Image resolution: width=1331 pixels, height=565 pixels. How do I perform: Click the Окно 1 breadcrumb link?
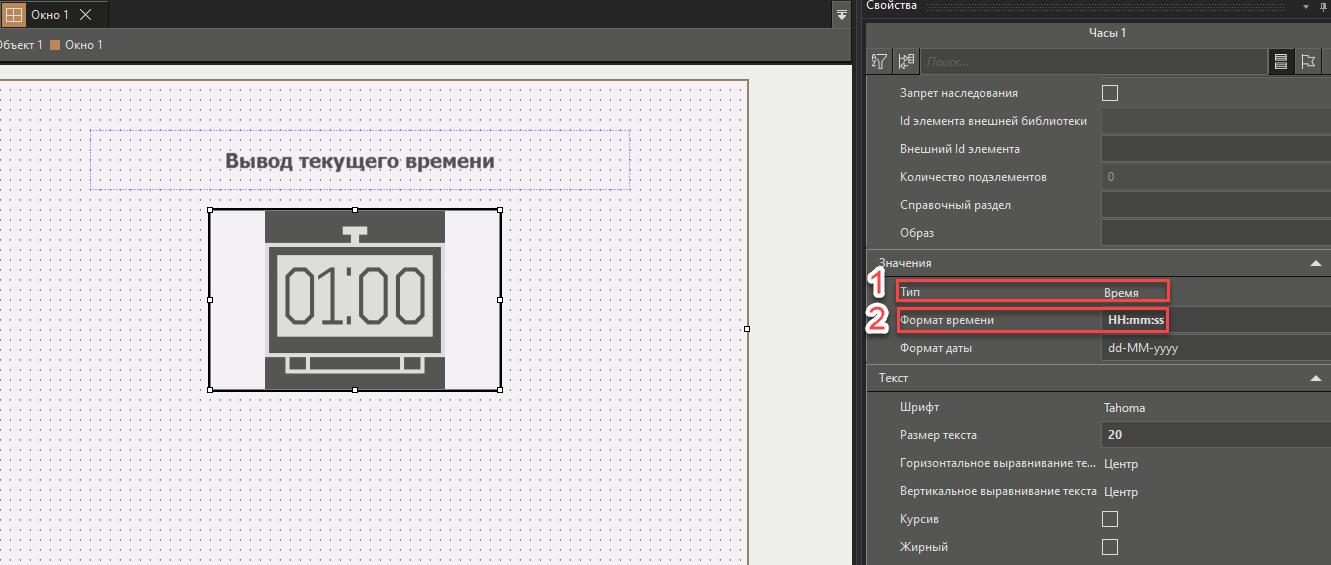(x=83, y=45)
